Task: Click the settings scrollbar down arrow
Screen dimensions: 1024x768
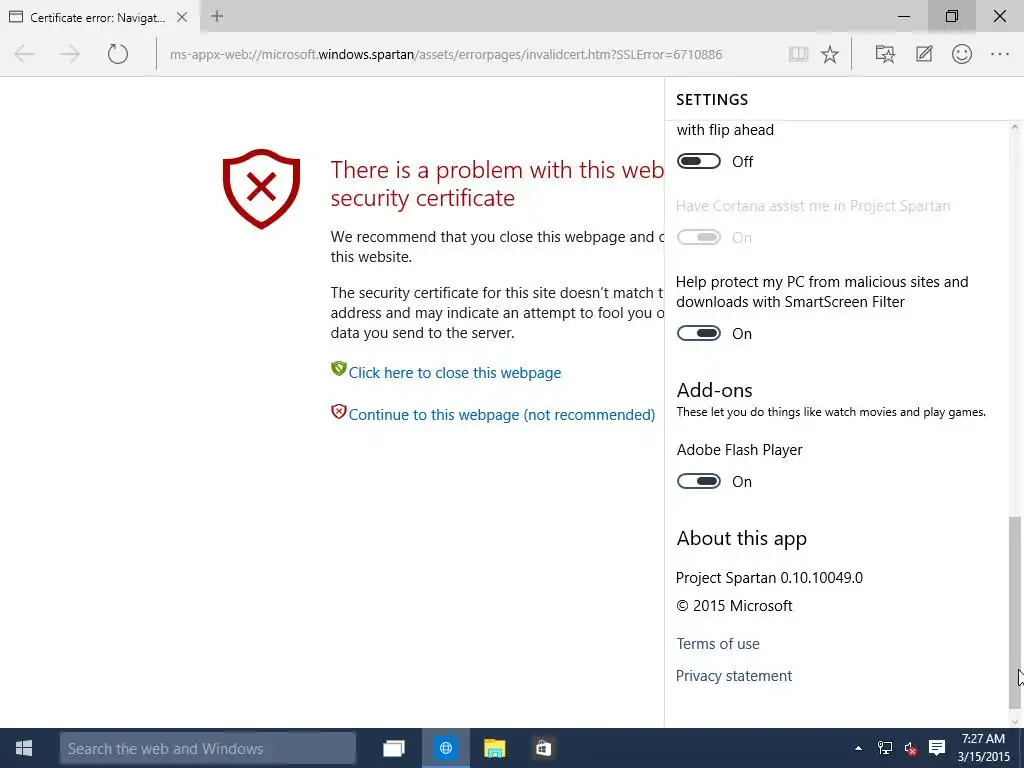Action: (1014, 721)
